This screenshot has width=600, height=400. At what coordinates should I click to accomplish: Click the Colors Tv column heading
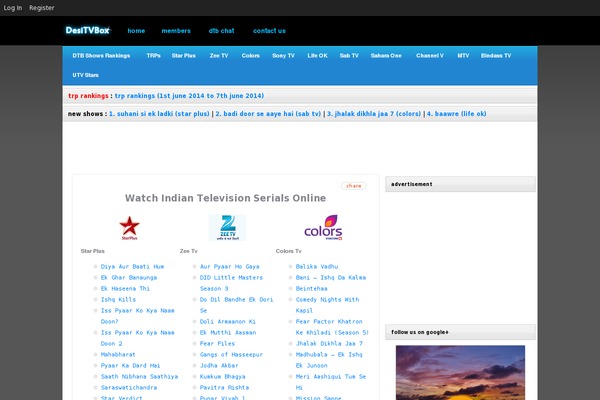[289, 251]
